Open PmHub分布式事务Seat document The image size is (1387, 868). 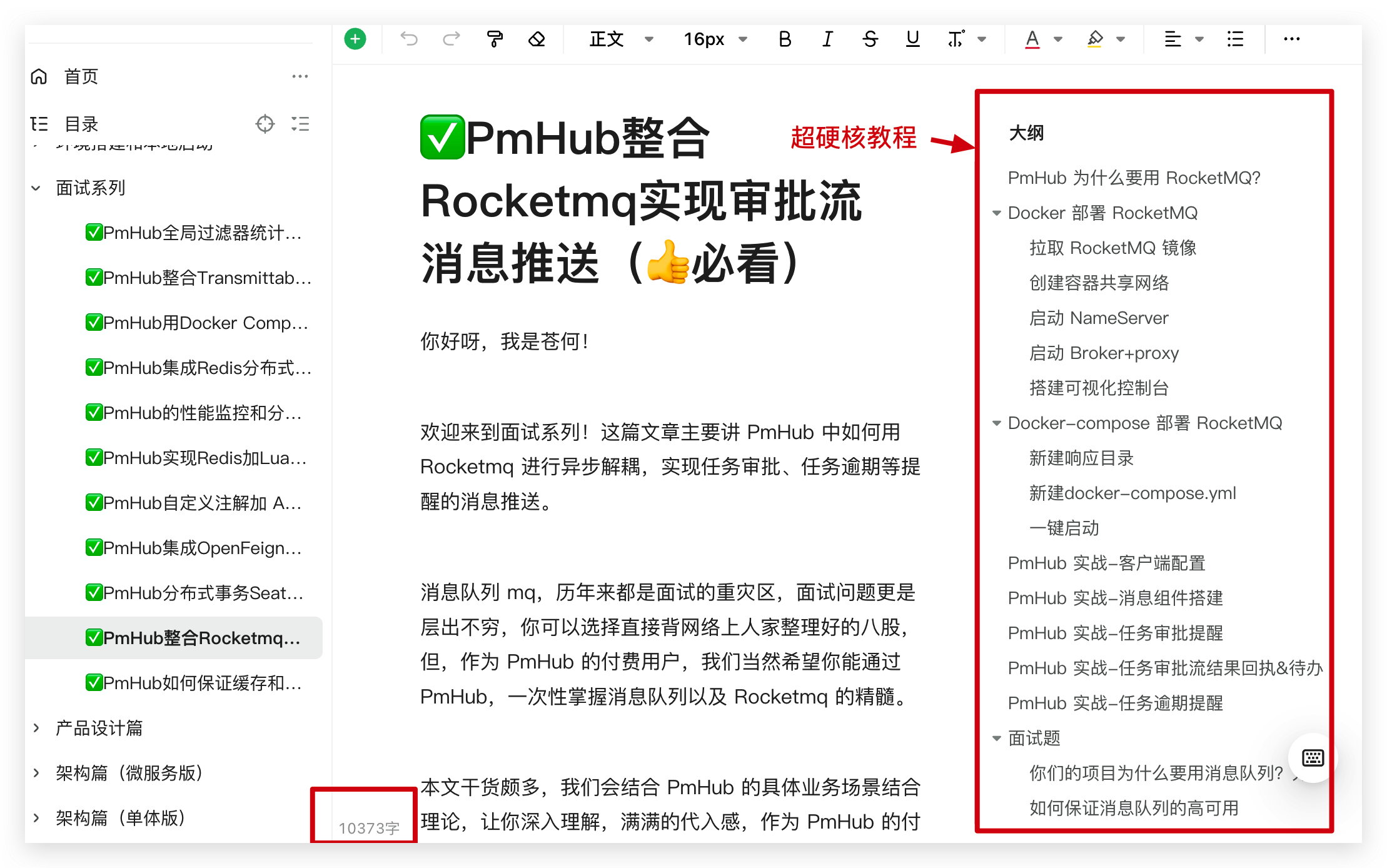click(195, 593)
